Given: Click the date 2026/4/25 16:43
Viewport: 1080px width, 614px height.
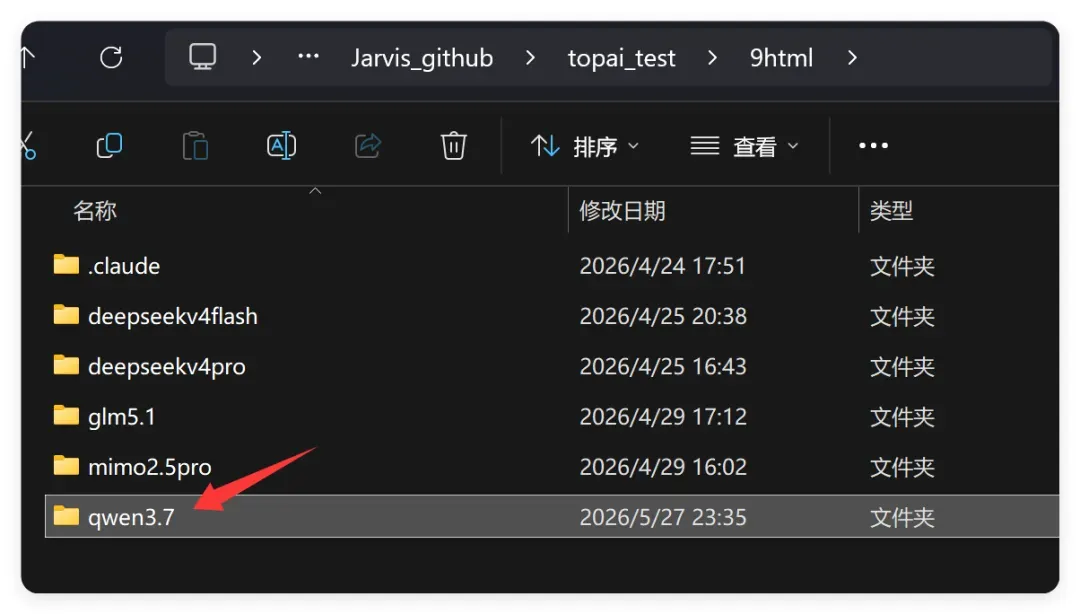Looking at the screenshot, I should coord(663,367).
